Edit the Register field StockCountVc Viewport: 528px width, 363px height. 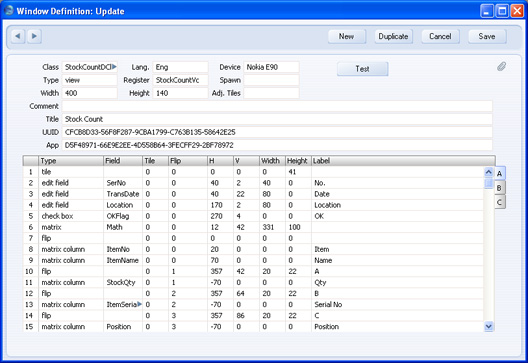coord(180,80)
